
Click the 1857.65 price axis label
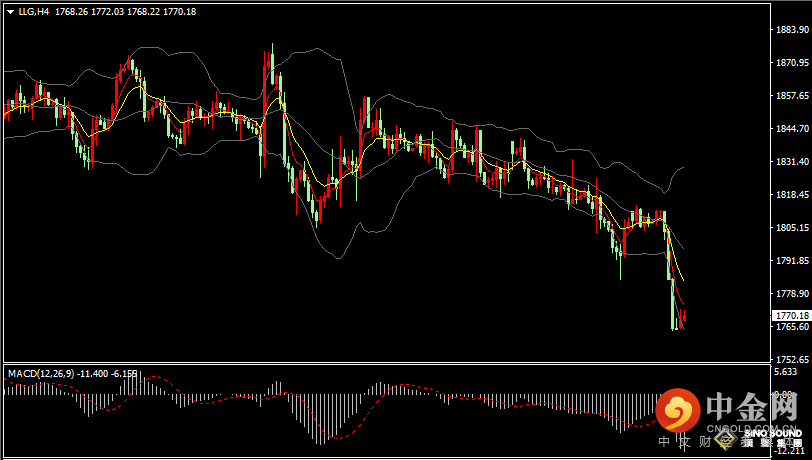tap(792, 96)
